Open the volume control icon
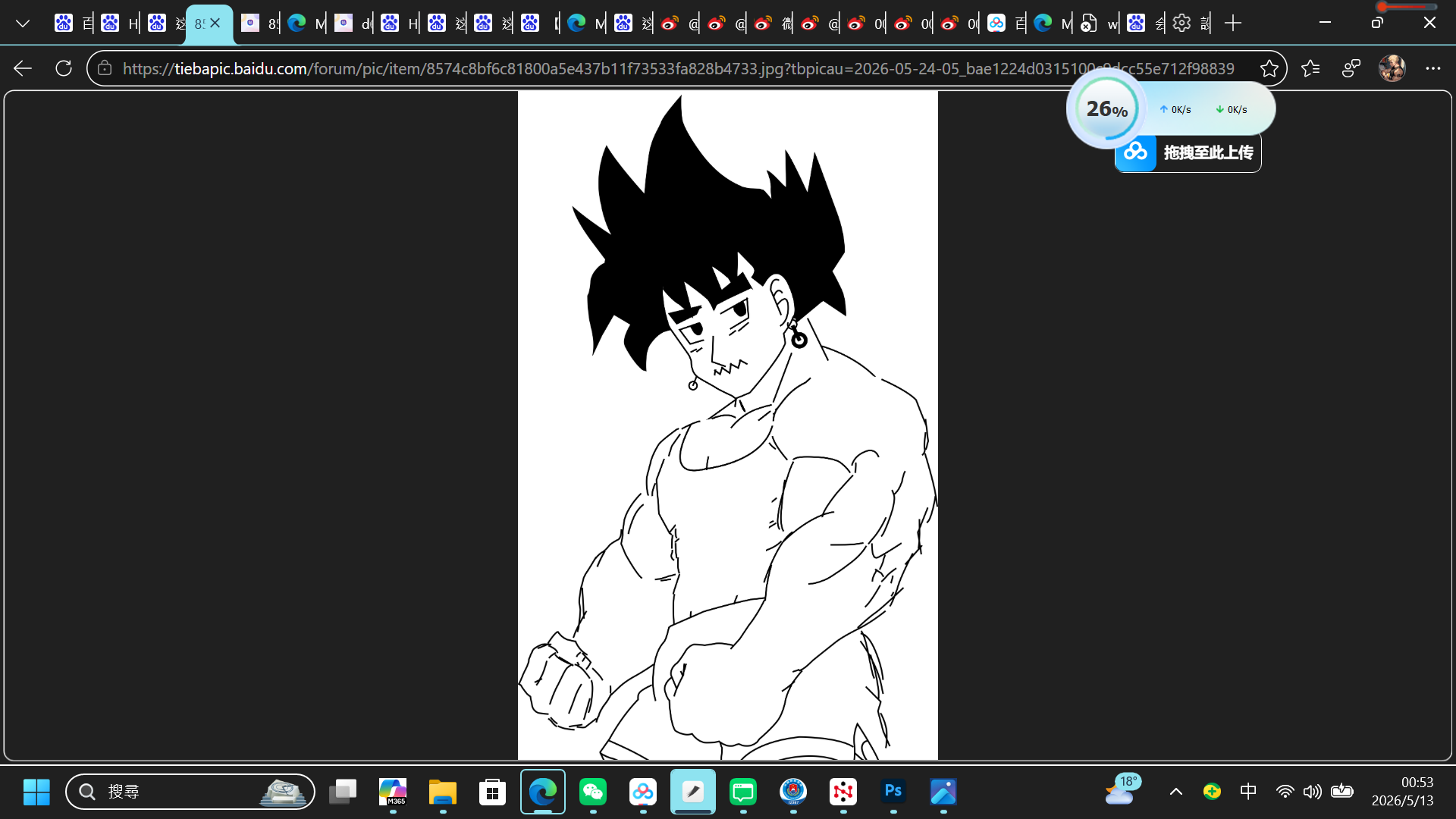The image size is (1456, 819). (x=1312, y=792)
